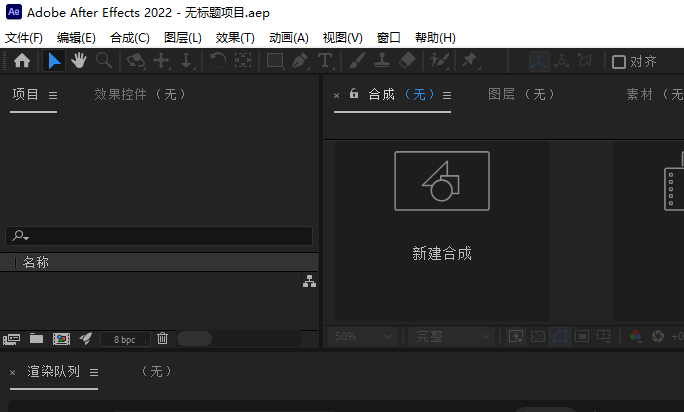Select the Puppet Pin tool

[x=470, y=61]
